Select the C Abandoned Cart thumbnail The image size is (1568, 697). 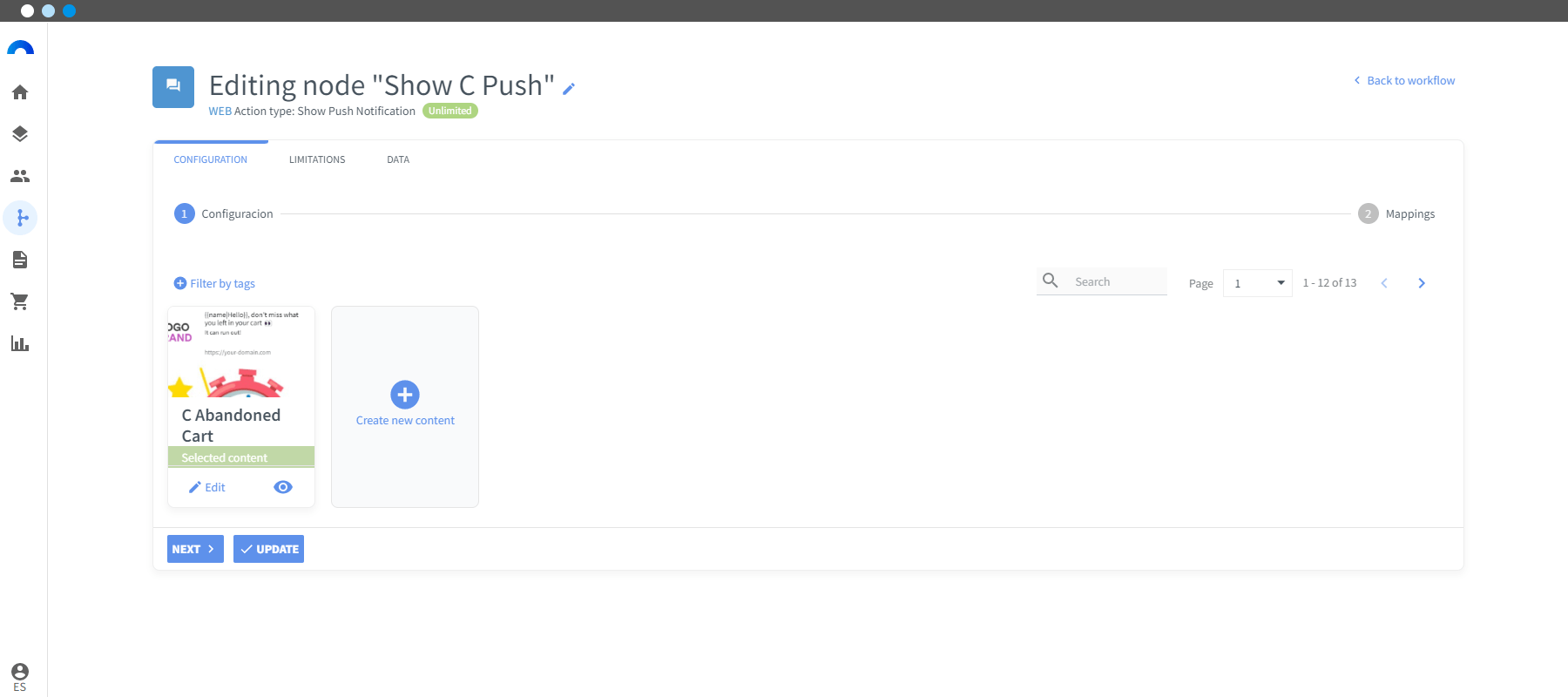coord(241,352)
